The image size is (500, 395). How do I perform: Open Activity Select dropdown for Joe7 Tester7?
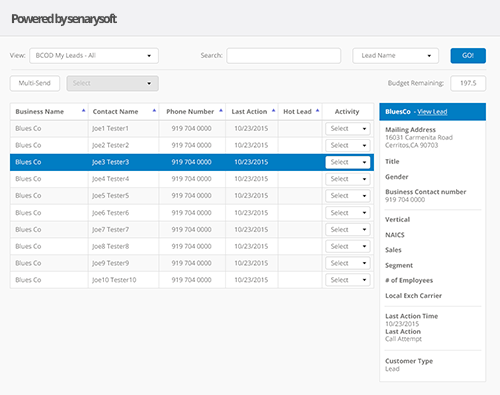(348, 230)
